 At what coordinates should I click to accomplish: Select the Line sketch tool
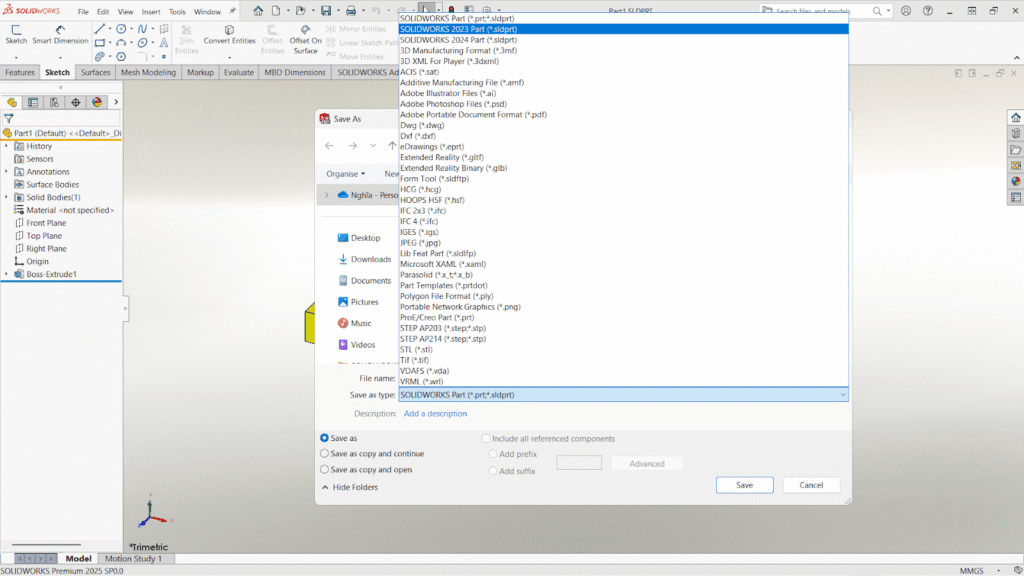pyautogui.click(x=99, y=29)
